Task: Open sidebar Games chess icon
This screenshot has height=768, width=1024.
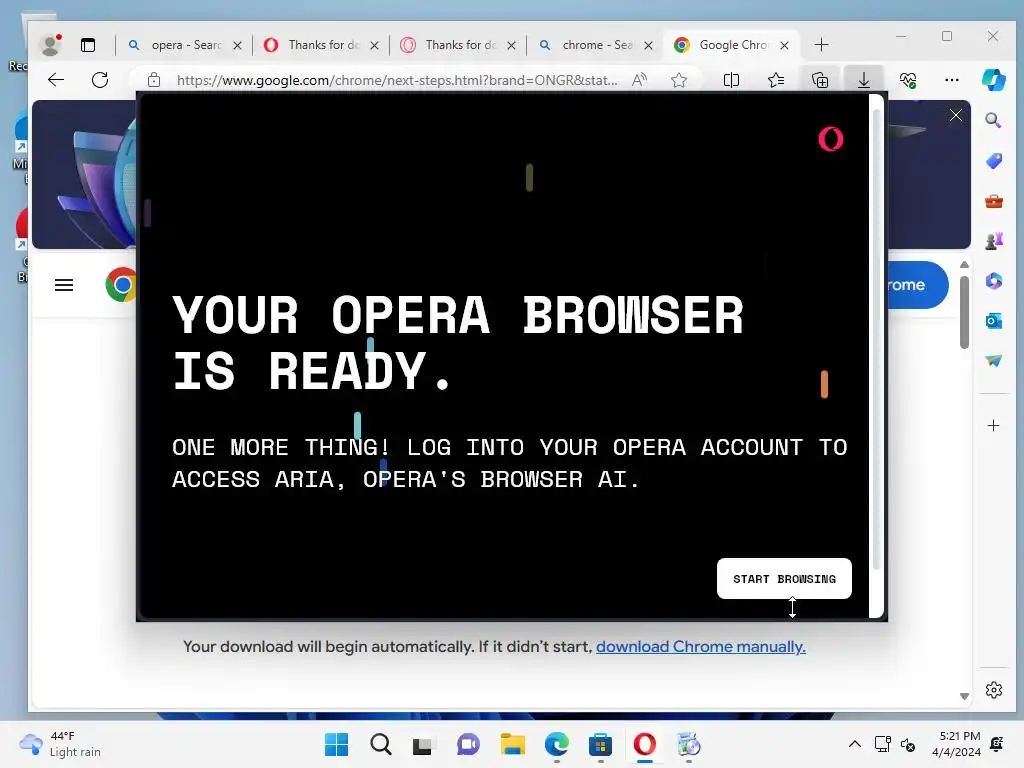Action: (993, 241)
